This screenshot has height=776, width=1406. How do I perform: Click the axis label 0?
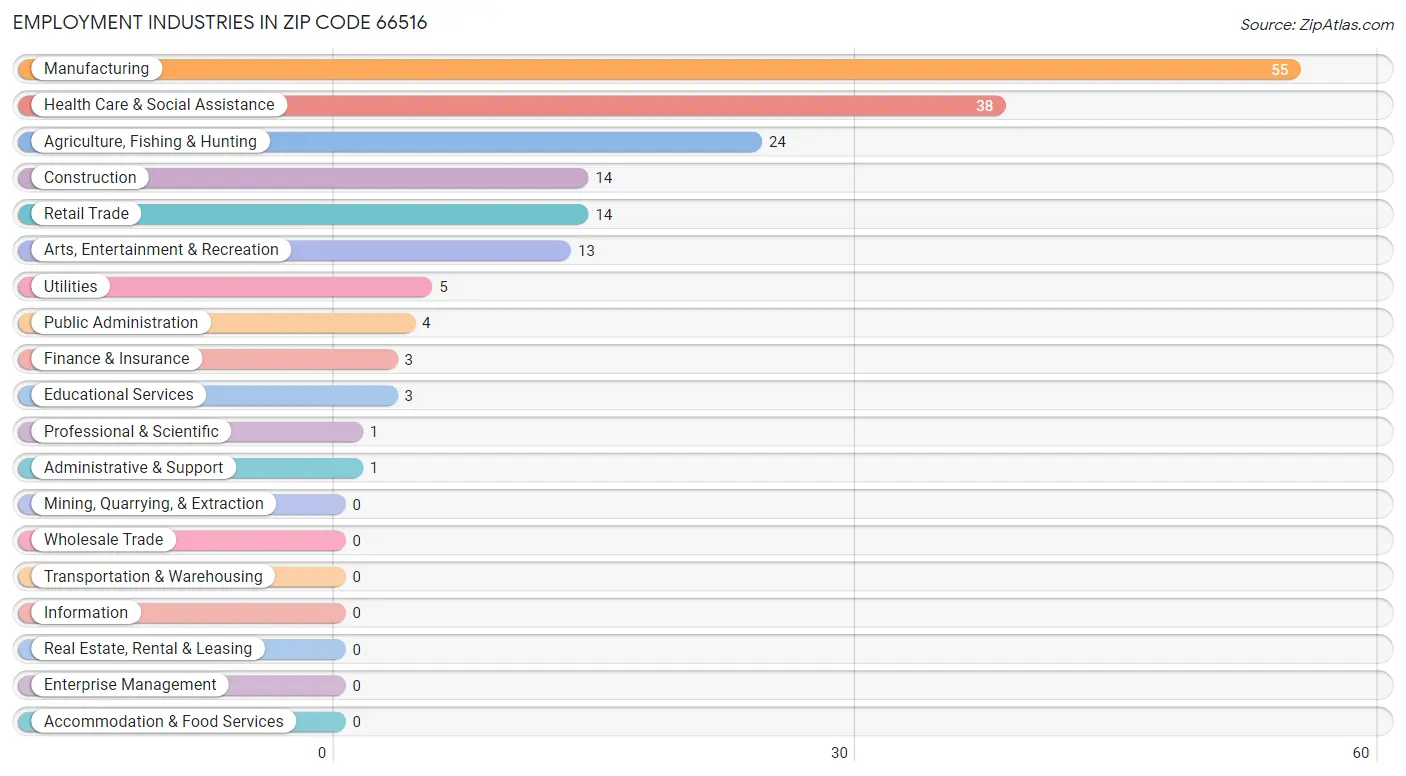coord(322,753)
